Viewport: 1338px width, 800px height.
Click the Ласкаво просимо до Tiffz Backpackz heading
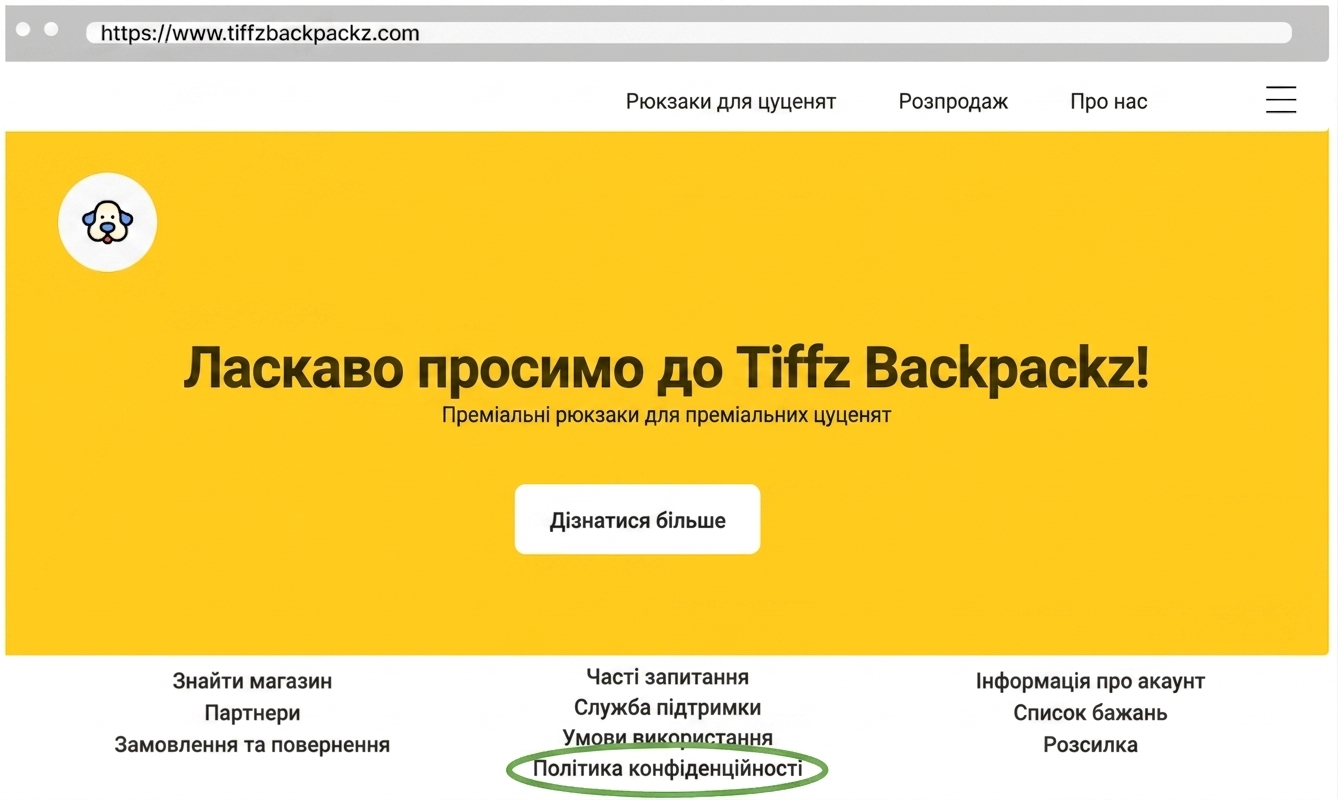coord(666,369)
